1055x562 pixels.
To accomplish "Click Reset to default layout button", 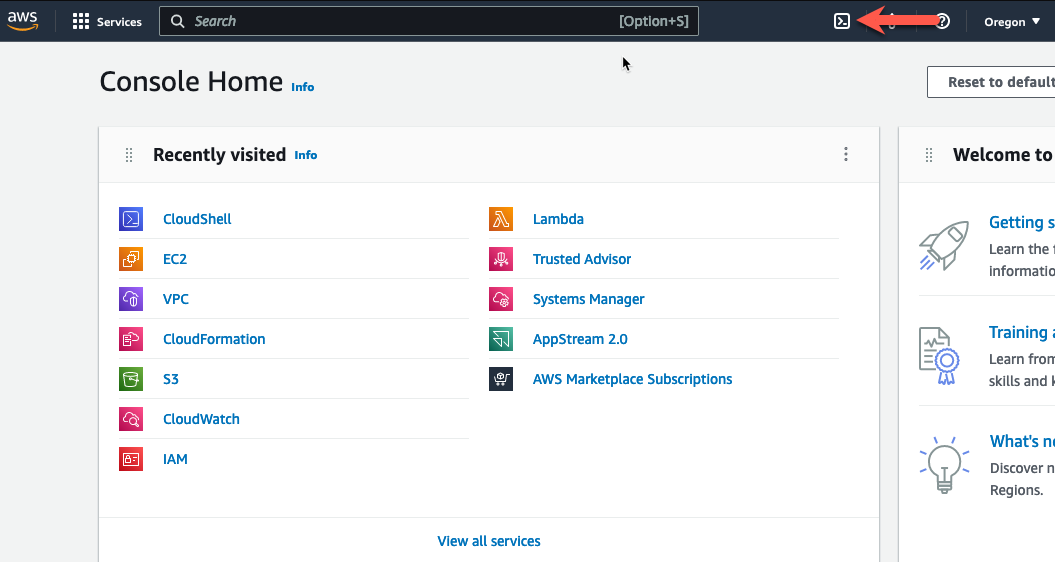I will point(991,82).
